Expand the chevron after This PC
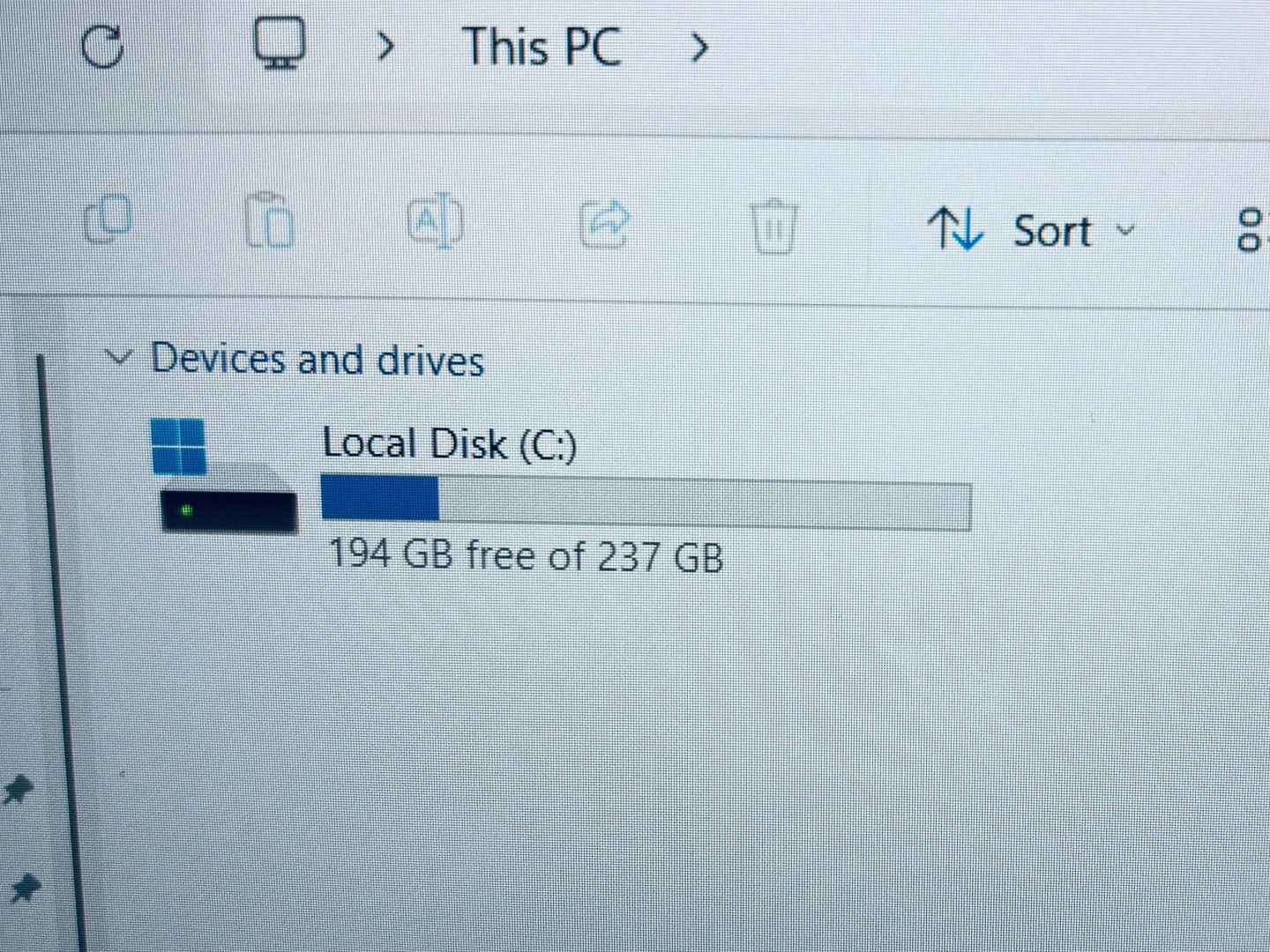 (698, 48)
